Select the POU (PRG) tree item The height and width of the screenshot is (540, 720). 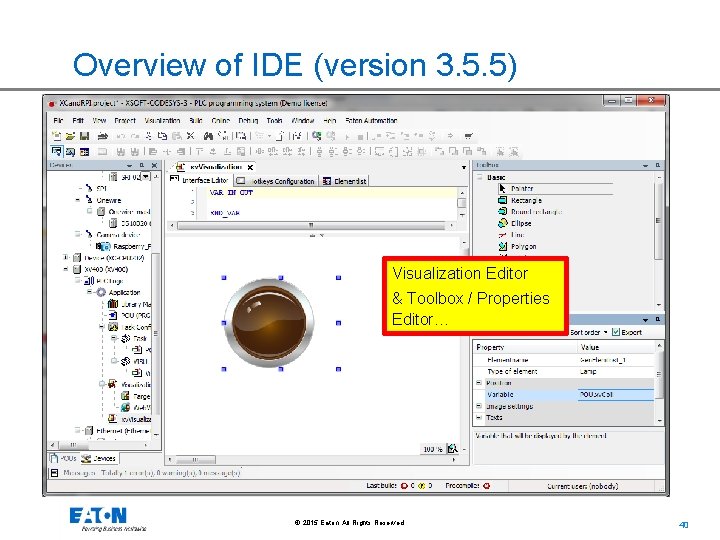129,315
